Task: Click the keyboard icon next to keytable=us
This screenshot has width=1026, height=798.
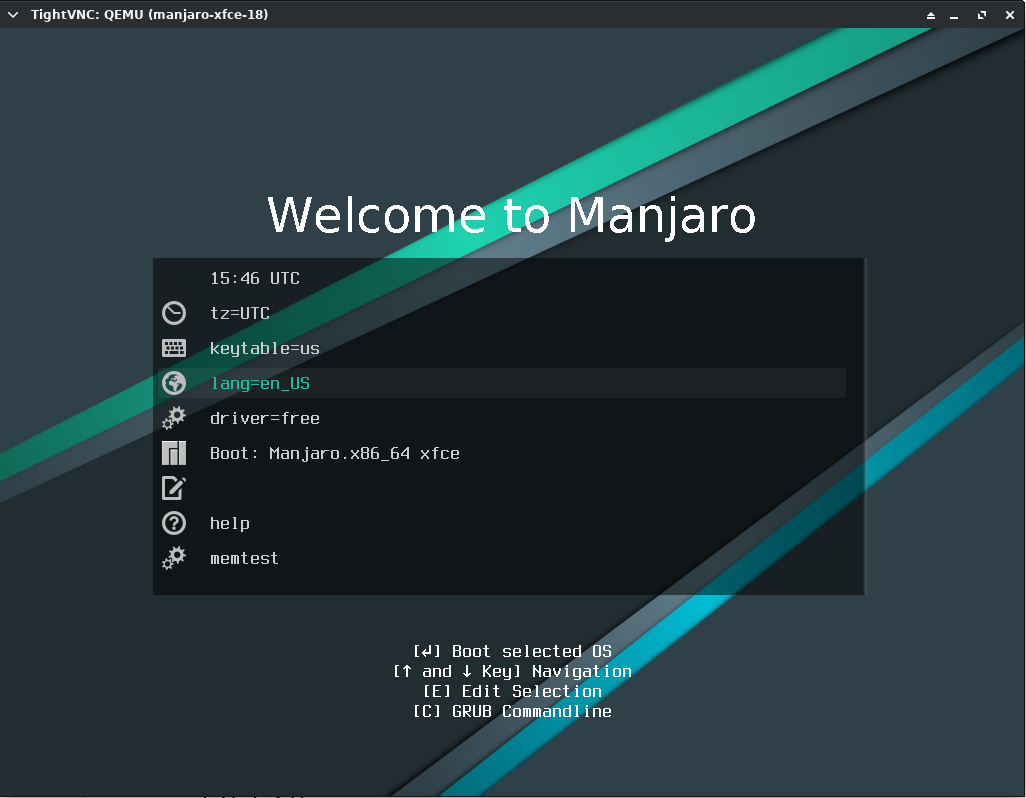Action: tap(174, 348)
